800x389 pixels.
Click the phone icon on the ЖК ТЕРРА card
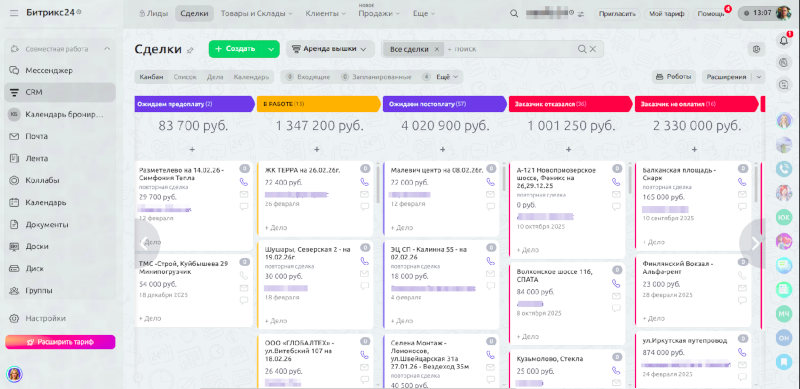point(364,182)
